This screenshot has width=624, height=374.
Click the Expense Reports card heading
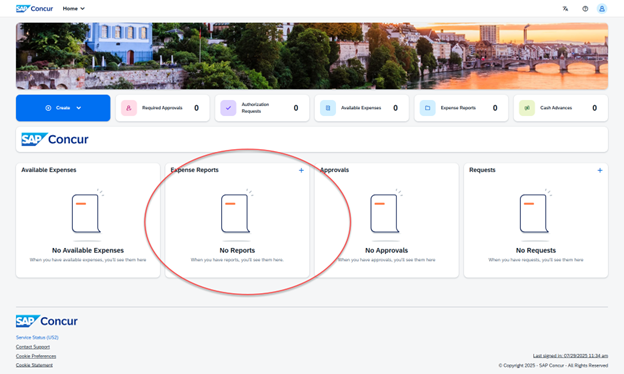(195, 170)
